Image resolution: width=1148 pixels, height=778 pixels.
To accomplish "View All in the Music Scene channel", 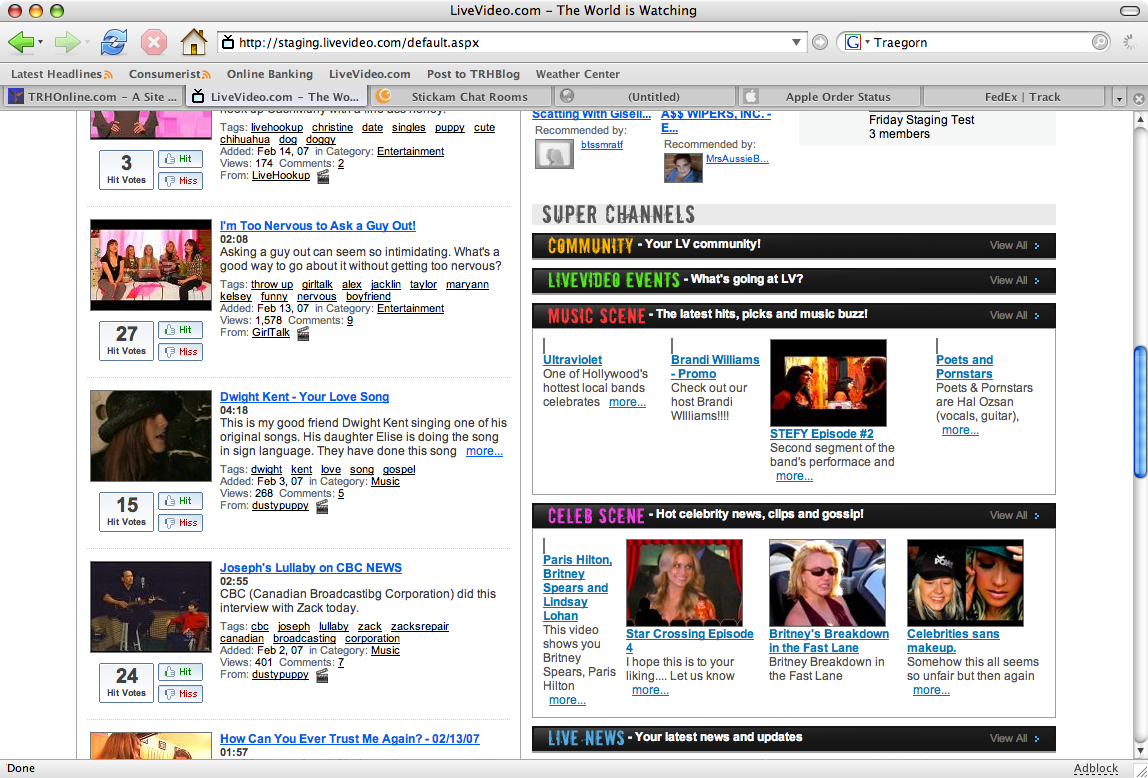I will click(1014, 315).
